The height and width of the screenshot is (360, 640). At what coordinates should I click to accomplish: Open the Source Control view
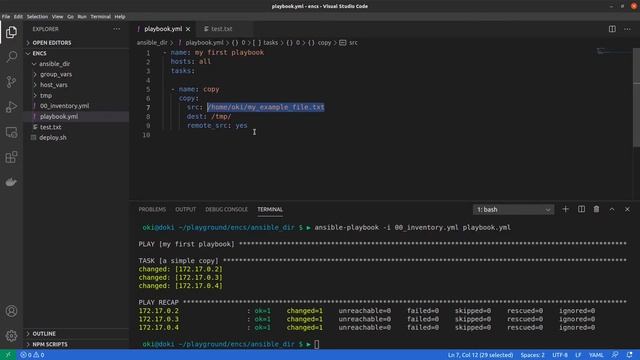[x=11, y=82]
